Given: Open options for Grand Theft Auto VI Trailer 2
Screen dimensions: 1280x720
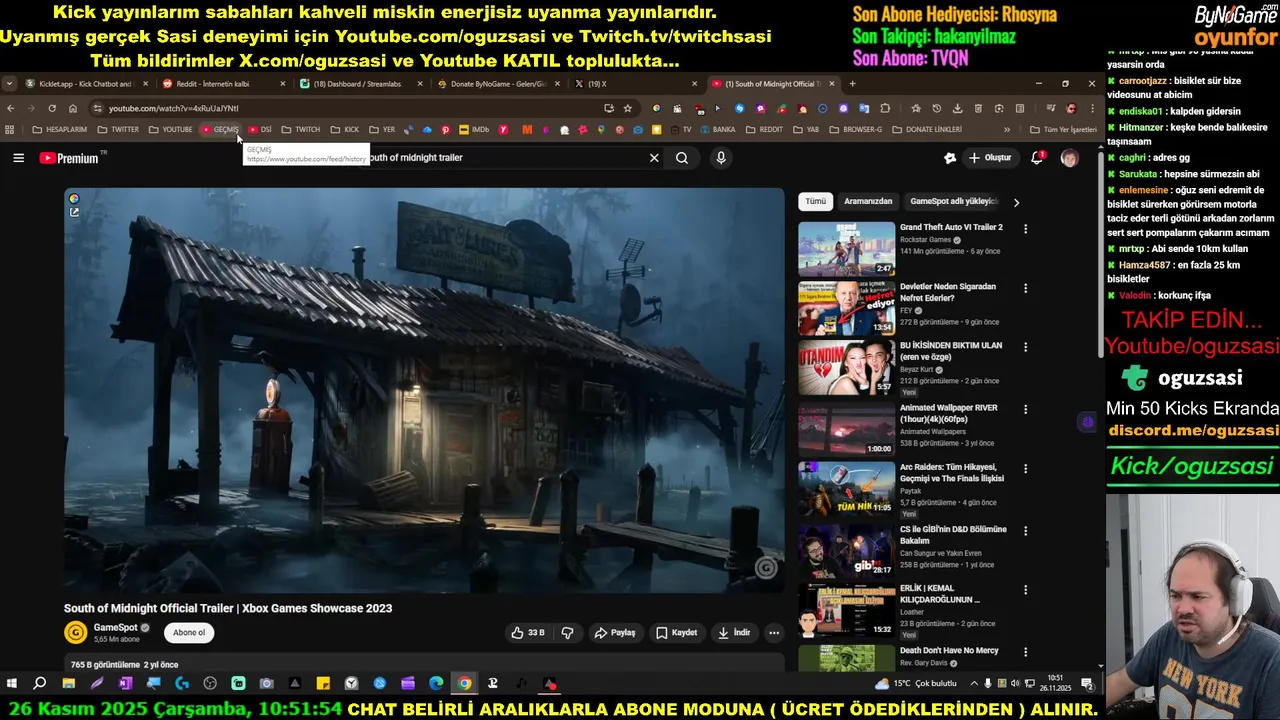Looking at the screenshot, I should [1025, 229].
